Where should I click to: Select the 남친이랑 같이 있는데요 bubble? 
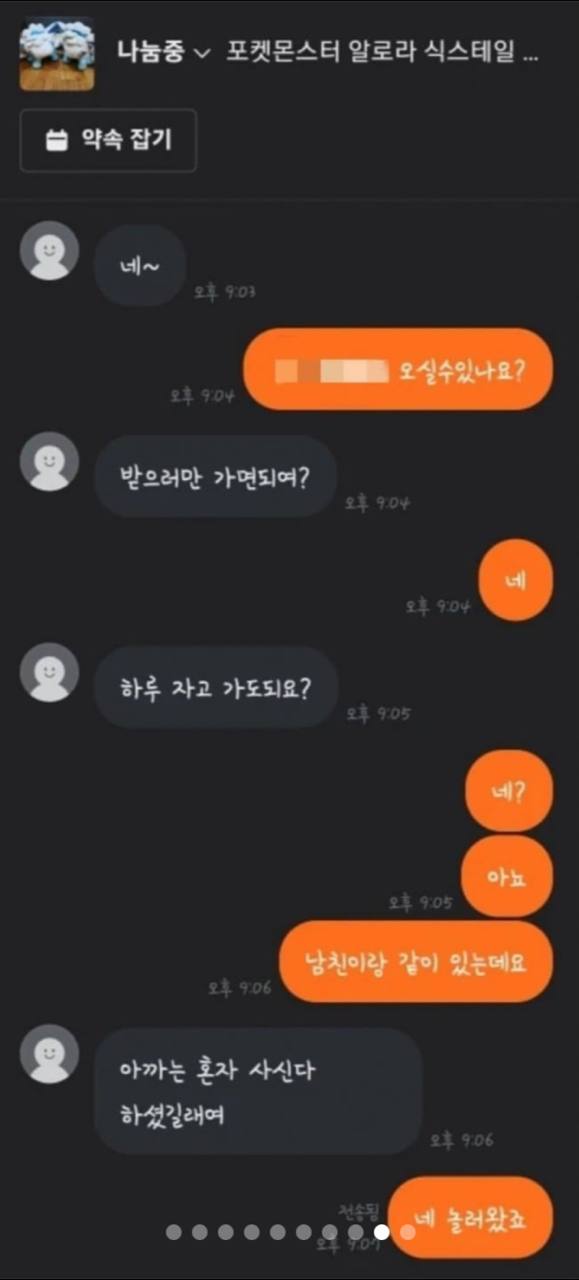coord(415,961)
